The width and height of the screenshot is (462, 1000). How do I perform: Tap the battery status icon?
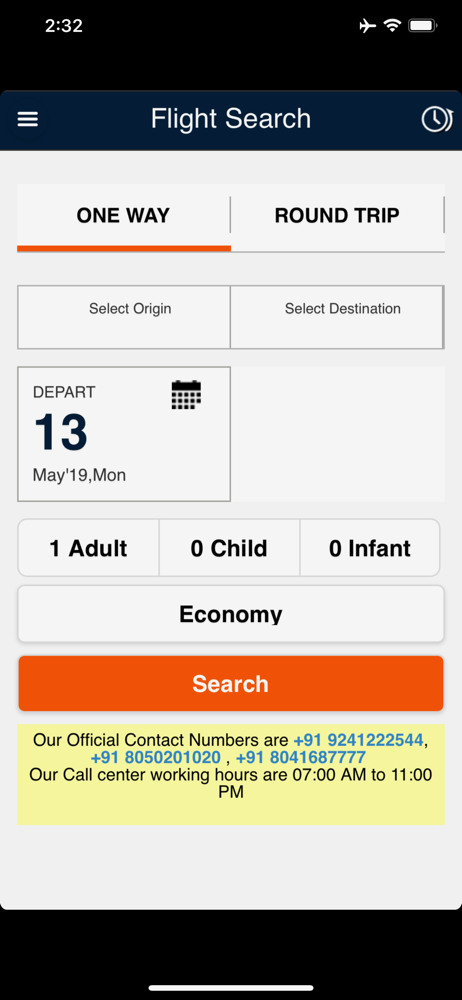422,26
